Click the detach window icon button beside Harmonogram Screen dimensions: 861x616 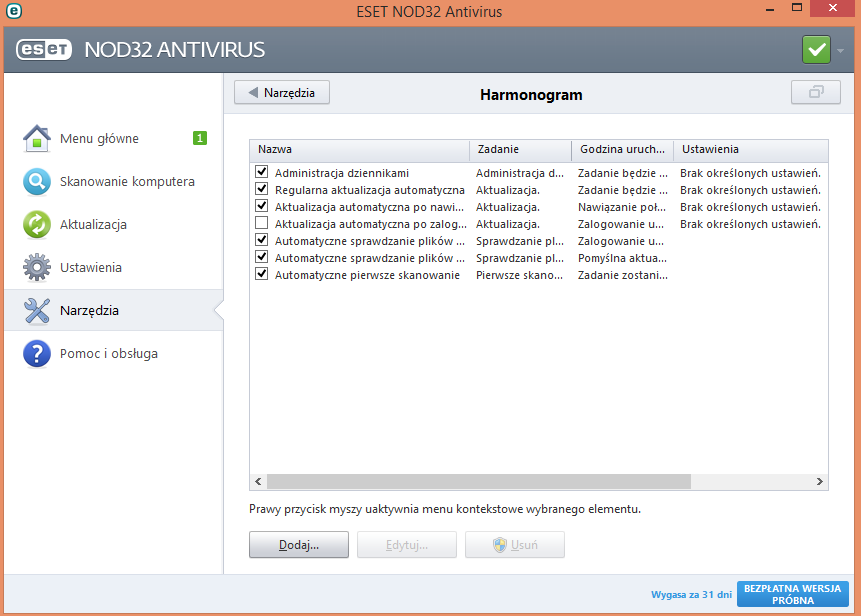point(816,92)
